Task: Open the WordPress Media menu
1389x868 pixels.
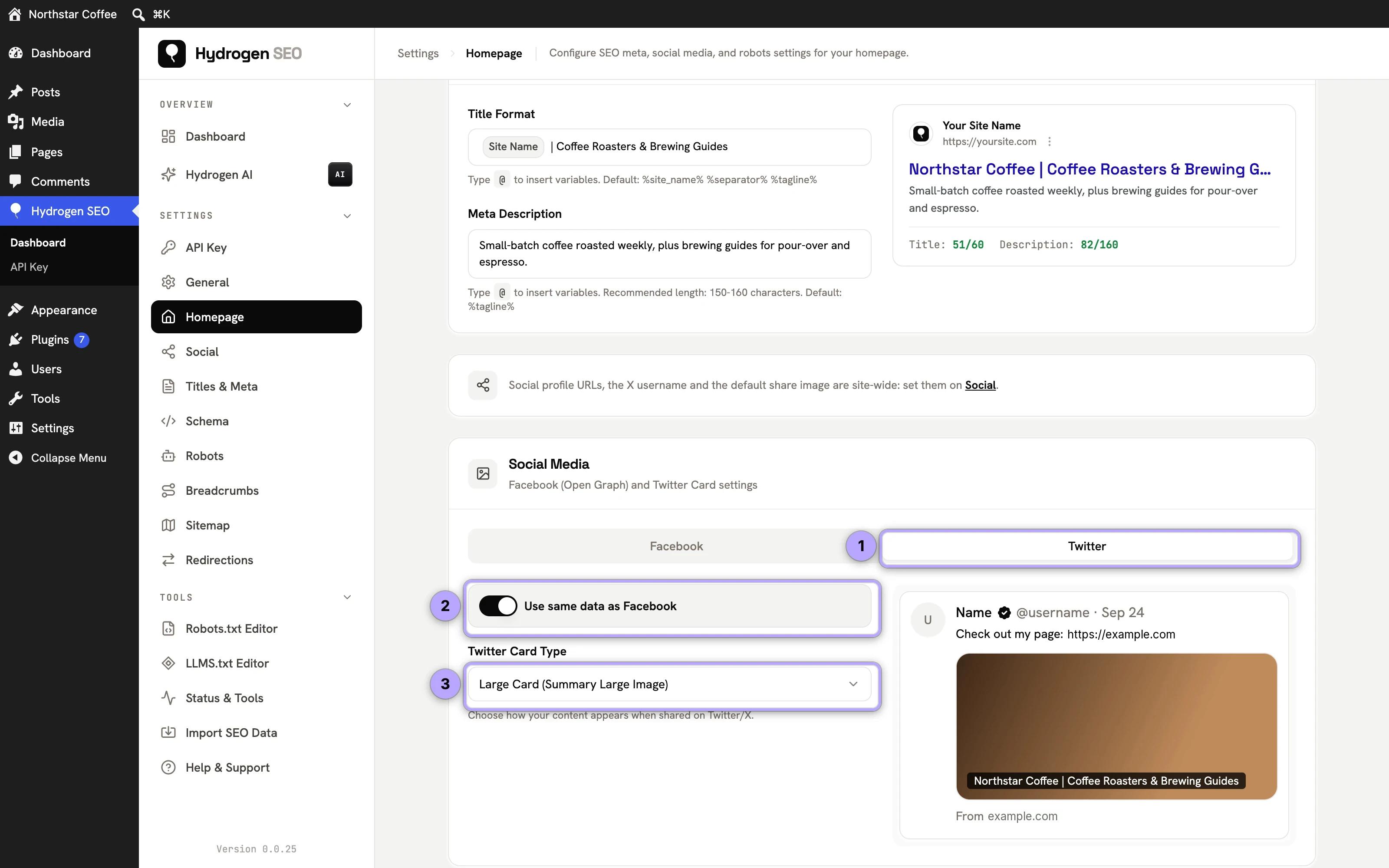Action: coord(69,122)
